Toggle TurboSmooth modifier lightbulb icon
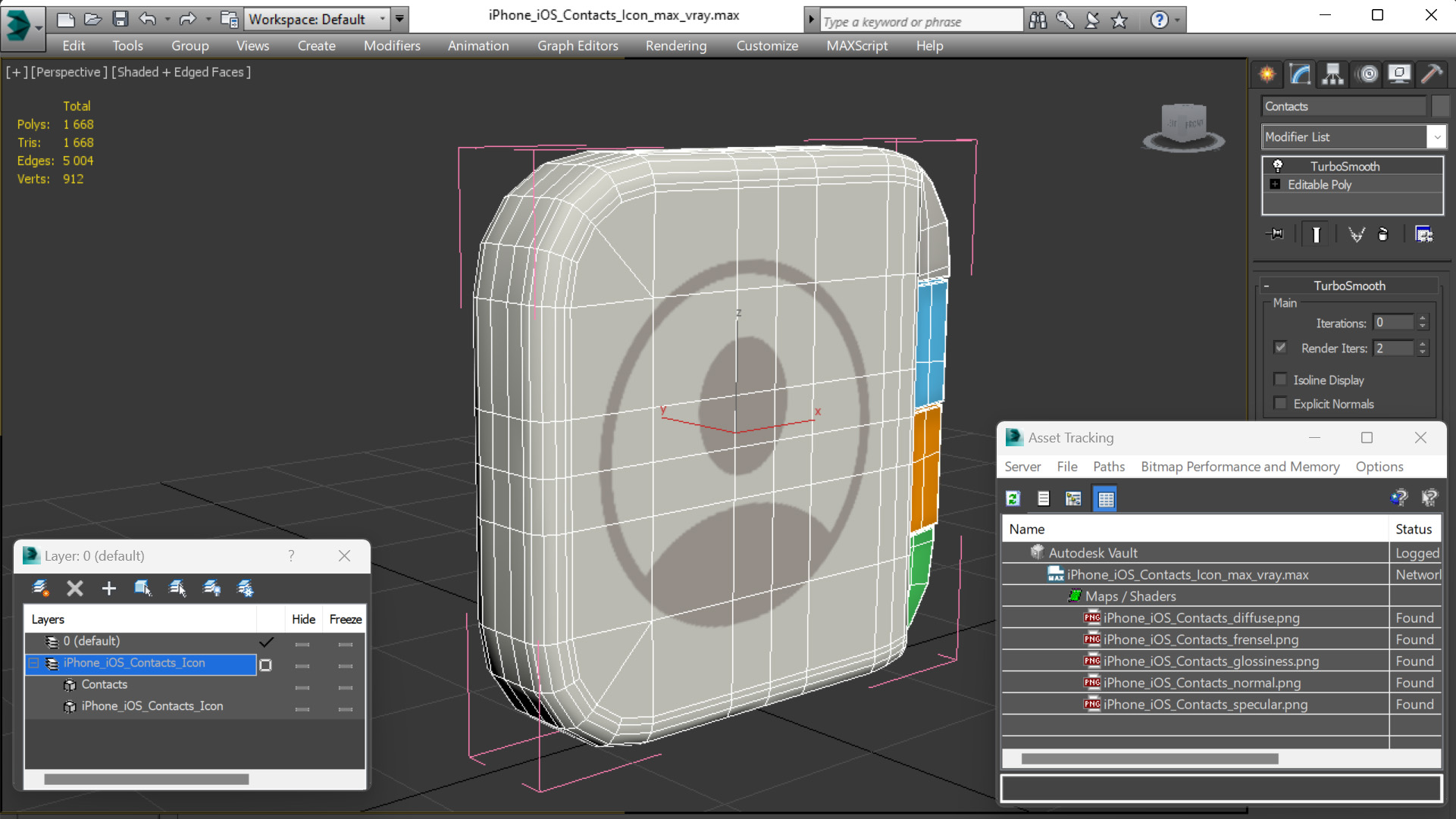This screenshot has height=819, width=1456. [1278, 165]
